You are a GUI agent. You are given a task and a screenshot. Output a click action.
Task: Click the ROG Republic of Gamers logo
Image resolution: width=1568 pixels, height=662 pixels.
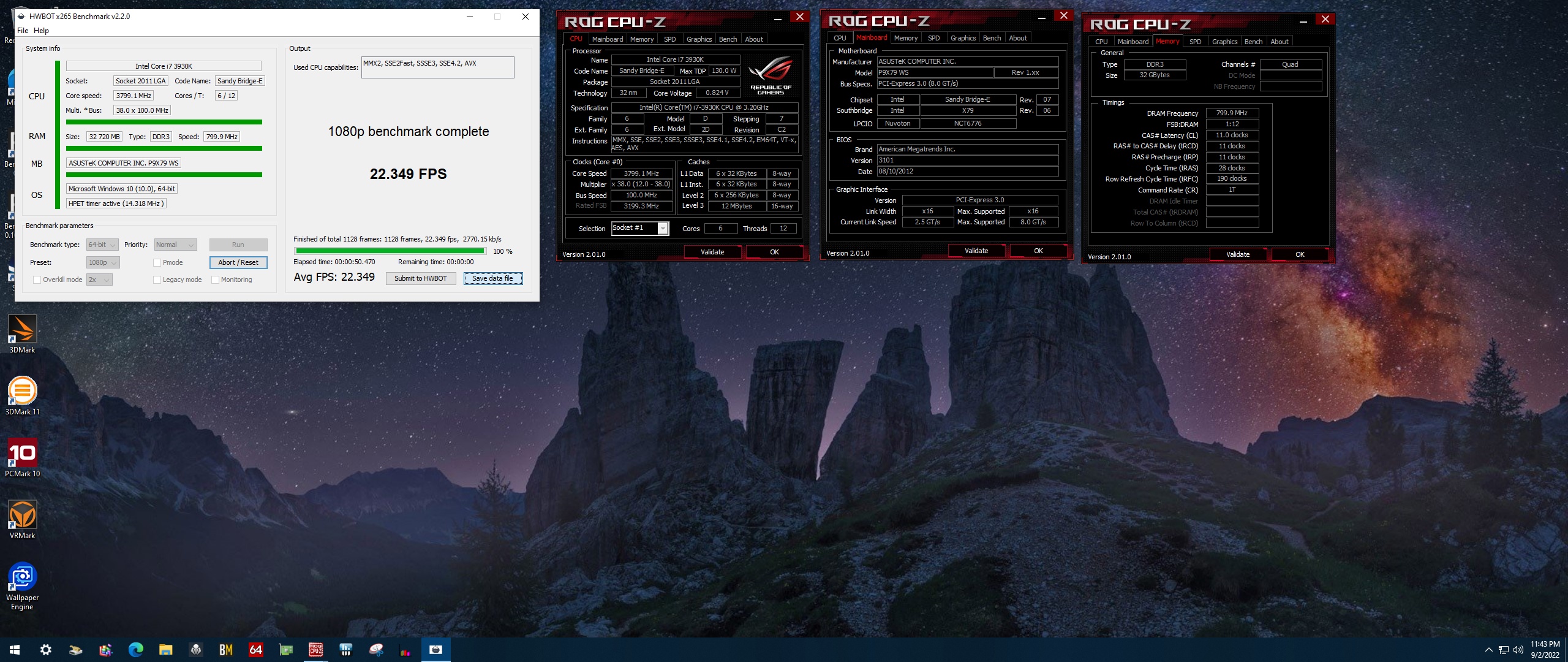(x=771, y=76)
